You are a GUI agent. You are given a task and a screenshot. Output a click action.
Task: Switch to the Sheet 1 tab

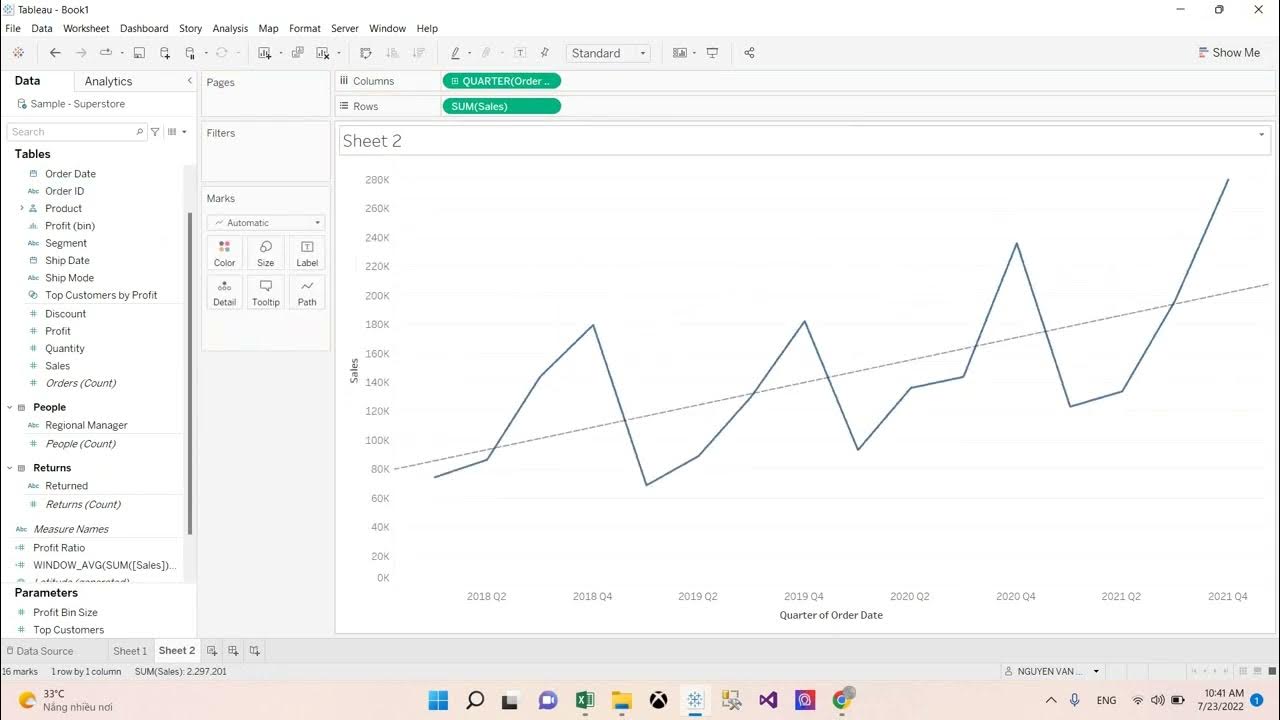tap(130, 650)
